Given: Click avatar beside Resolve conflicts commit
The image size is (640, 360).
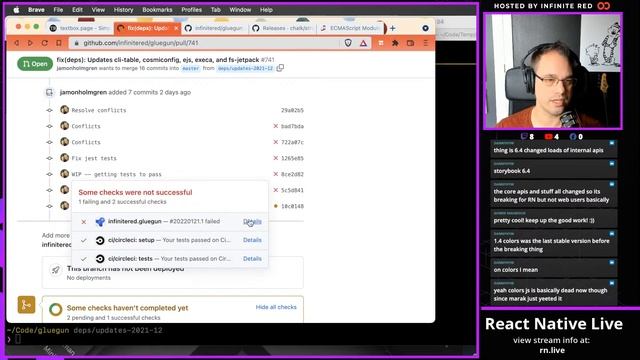Looking at the screenshot, I should [64, 110].
